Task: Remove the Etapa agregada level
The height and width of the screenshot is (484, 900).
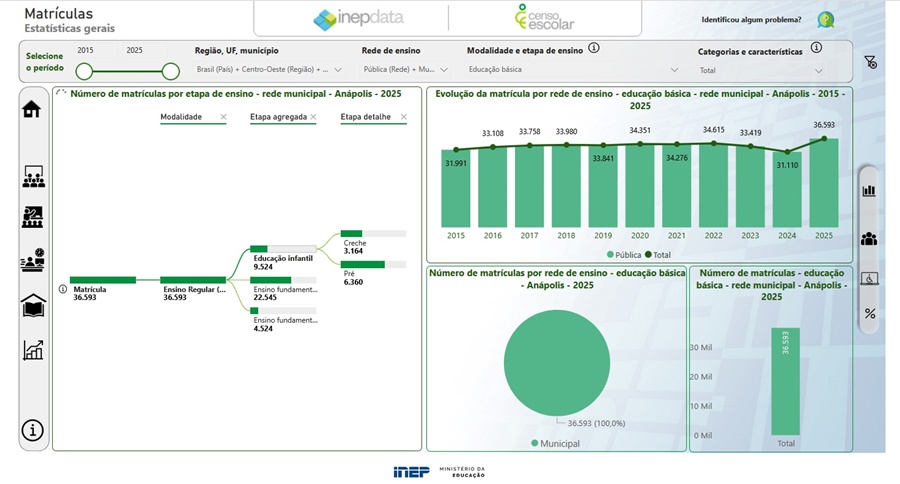Action: tap(313, 117)
